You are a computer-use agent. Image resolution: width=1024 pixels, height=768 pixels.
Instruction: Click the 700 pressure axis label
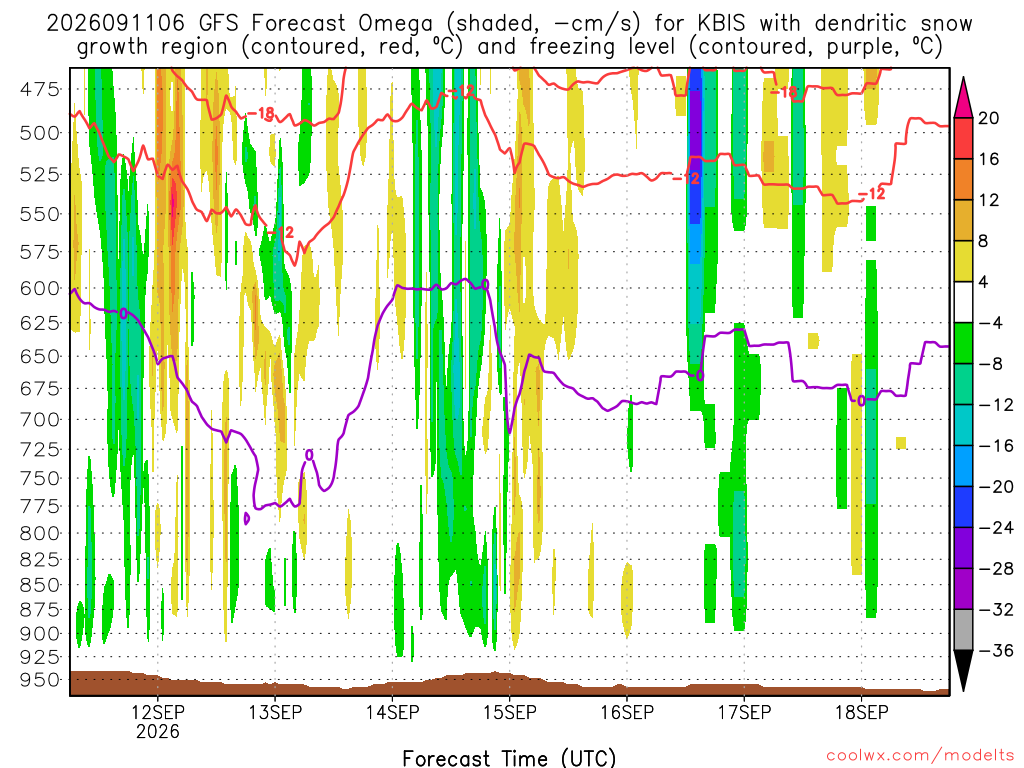[x=39, y=419]
